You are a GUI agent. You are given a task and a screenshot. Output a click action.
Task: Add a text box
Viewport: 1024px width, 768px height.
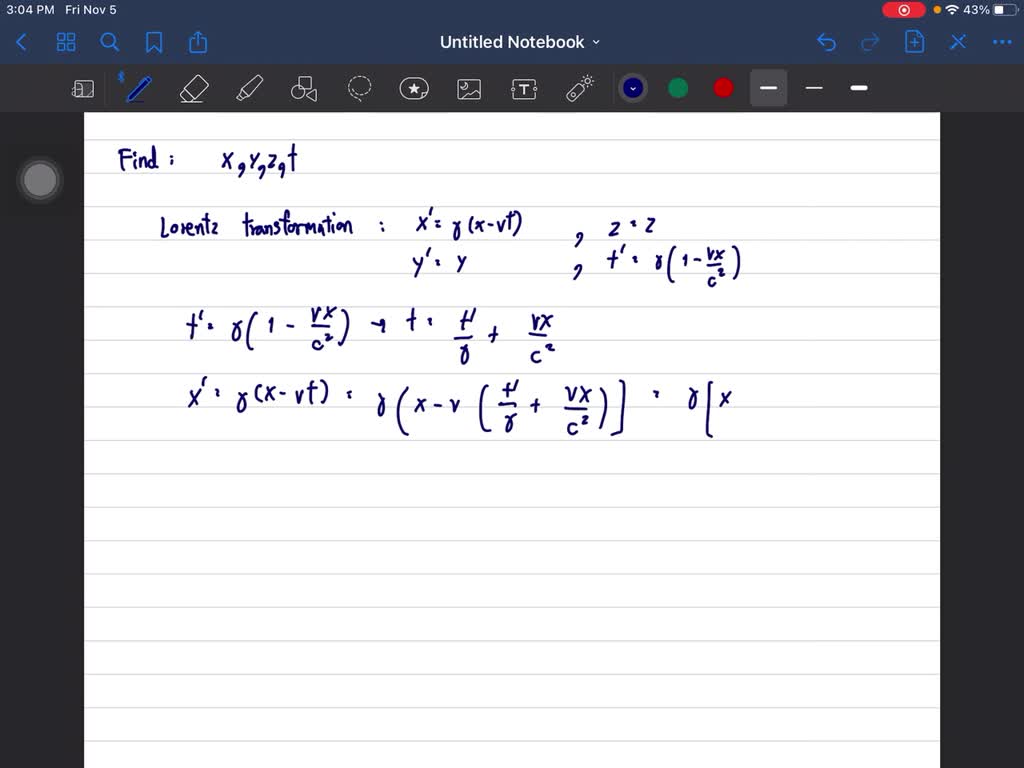524,88
